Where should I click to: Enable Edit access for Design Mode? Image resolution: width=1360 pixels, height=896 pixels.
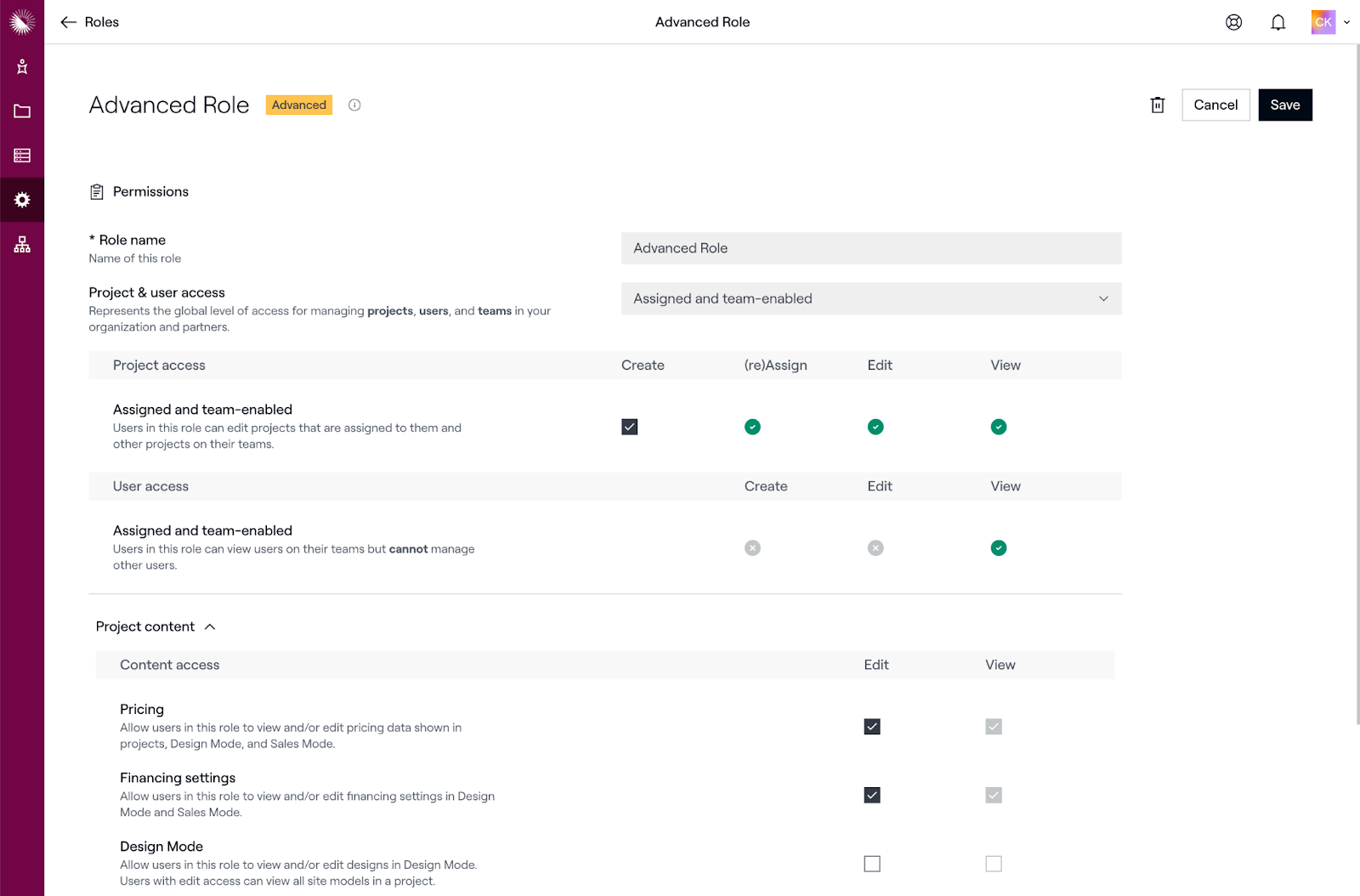[x=871, y=864]
